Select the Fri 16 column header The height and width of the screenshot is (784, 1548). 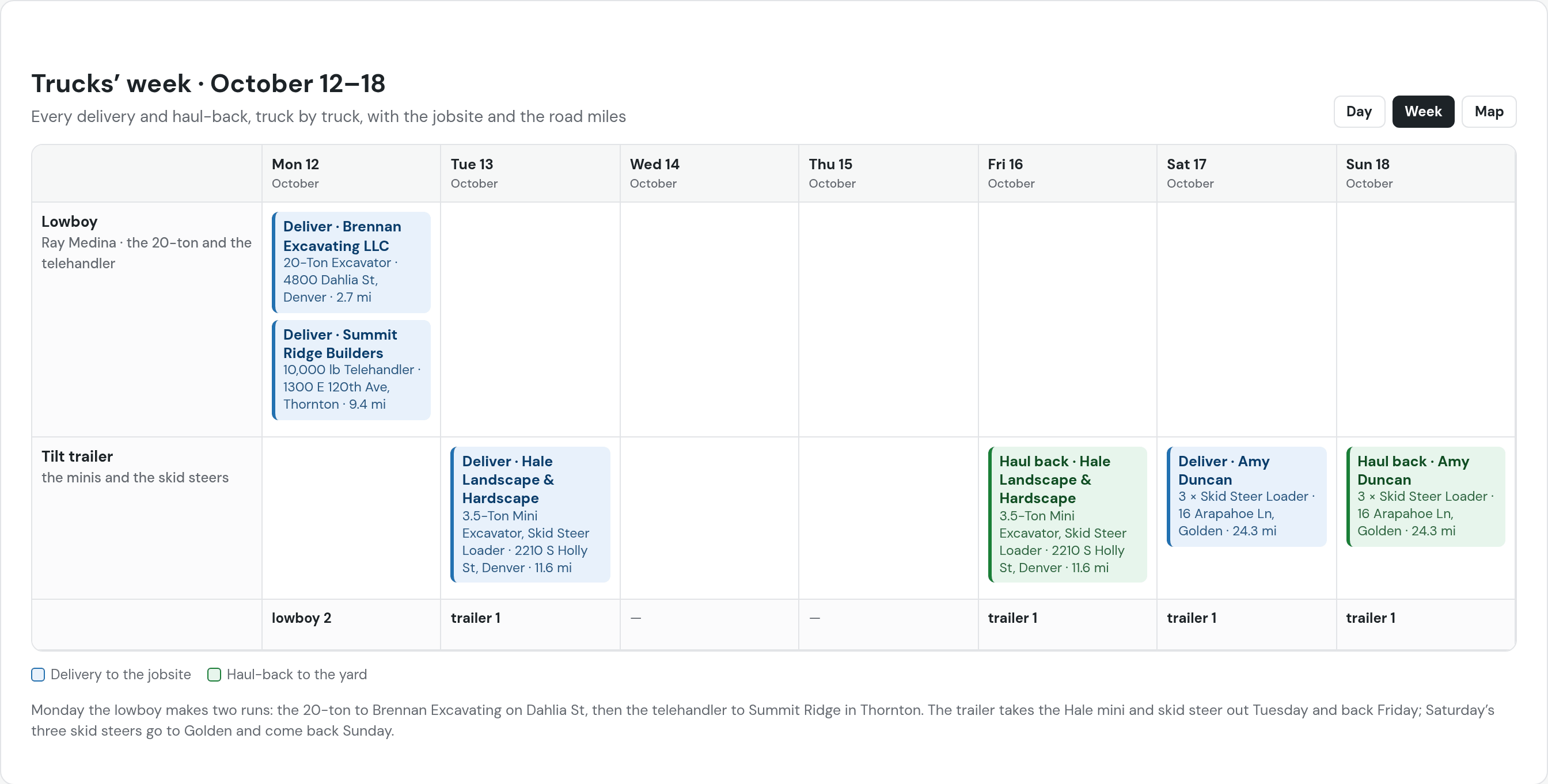tap(1067, 173)
